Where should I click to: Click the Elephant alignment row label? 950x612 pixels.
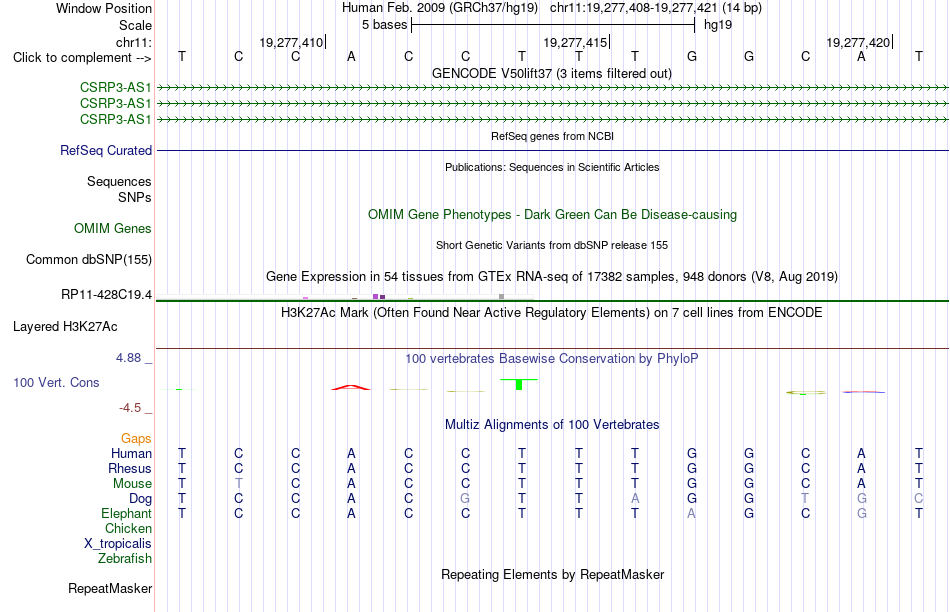(x=127, y=514)
